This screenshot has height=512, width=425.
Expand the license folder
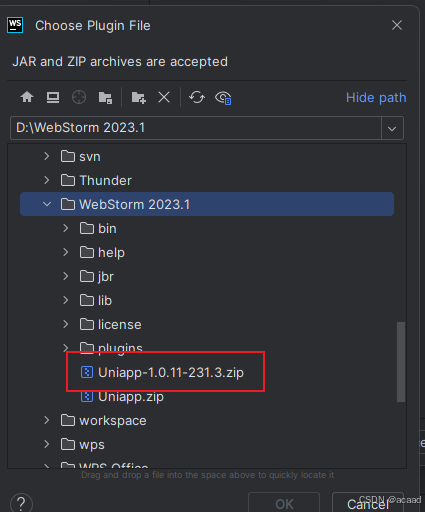click(66, 324)
